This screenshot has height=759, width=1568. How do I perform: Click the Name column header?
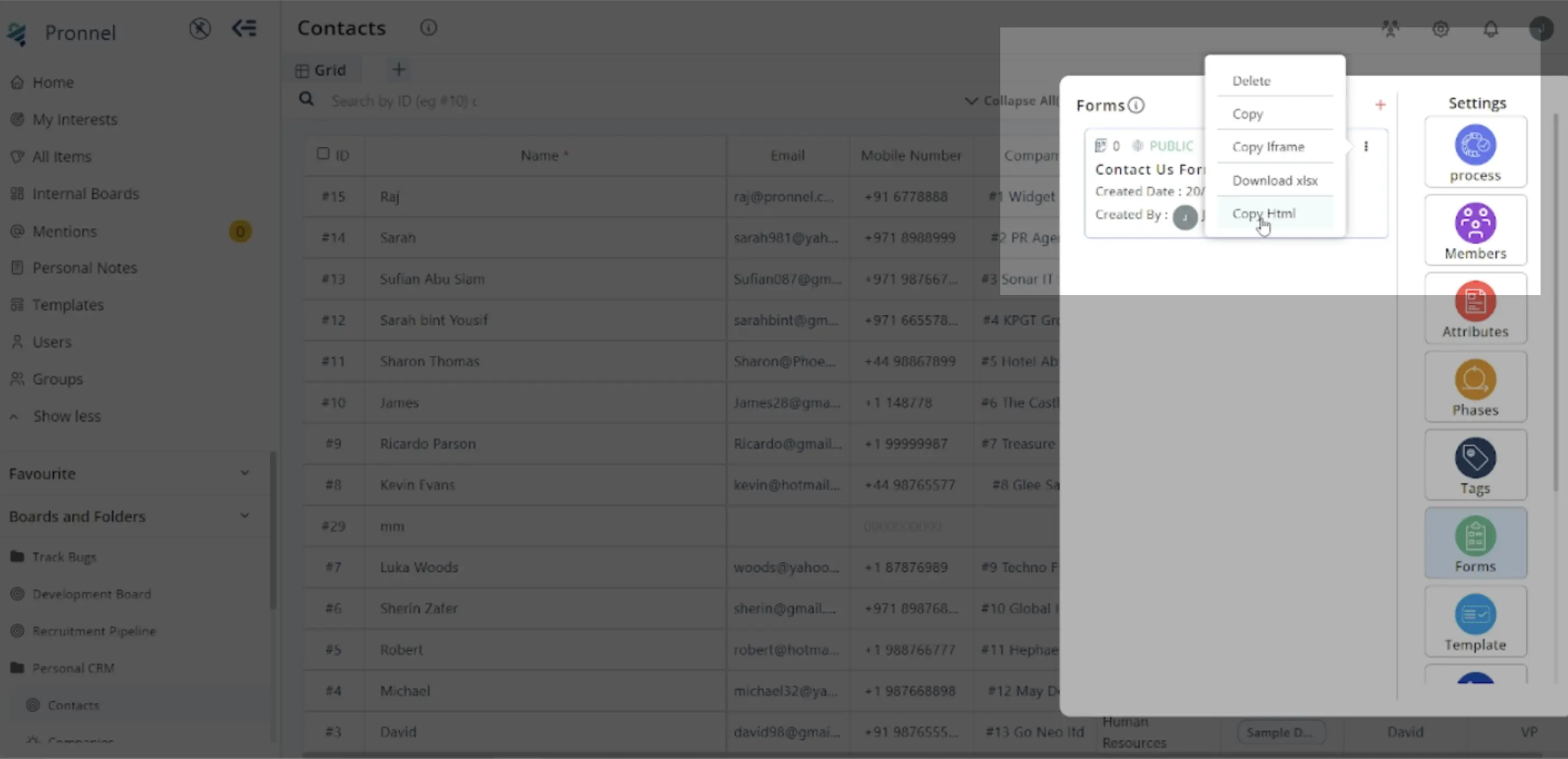[544, 156]
